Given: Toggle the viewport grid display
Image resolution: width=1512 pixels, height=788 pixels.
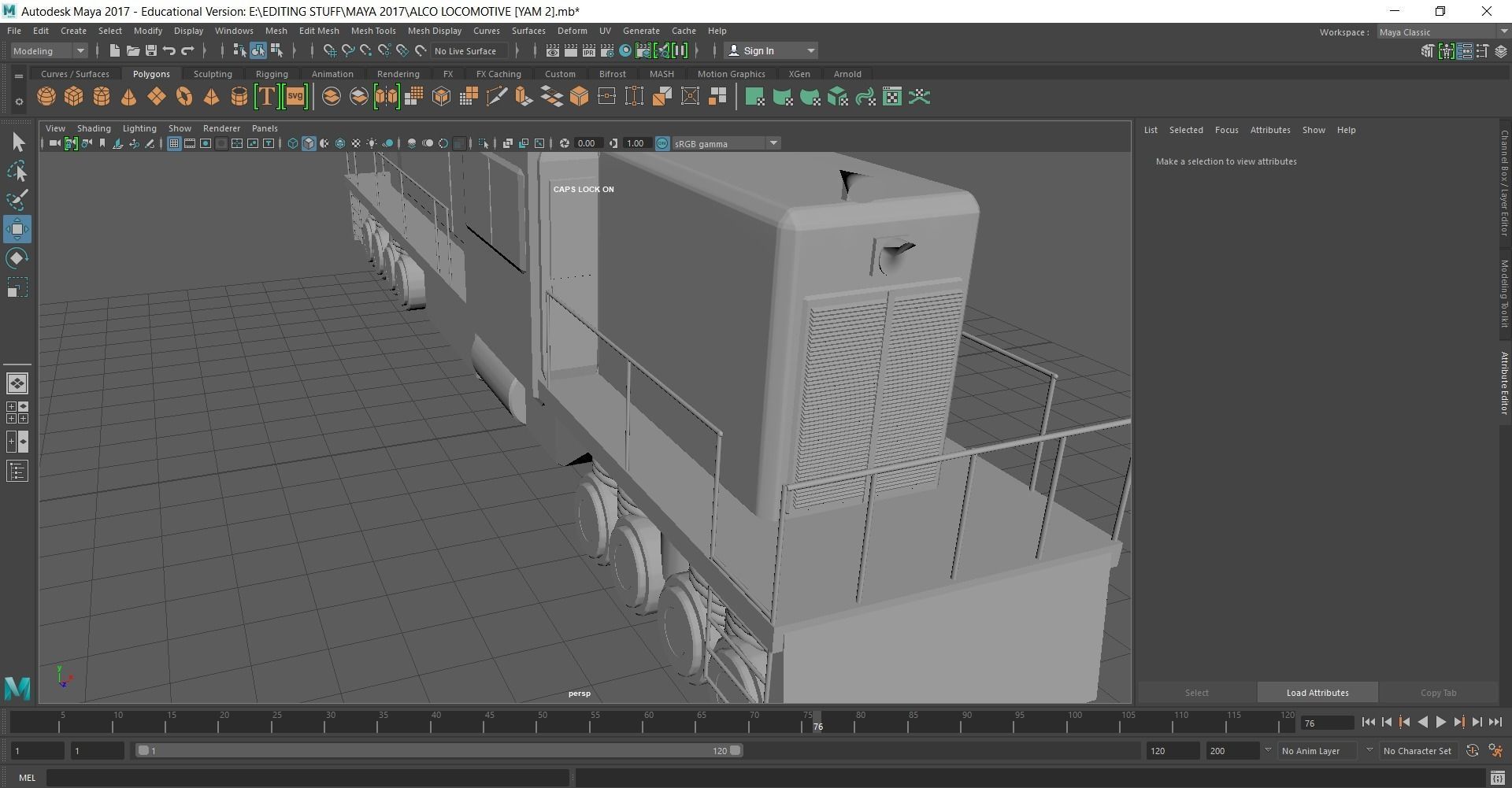Looking at the screenshot, I should [174, 143].
